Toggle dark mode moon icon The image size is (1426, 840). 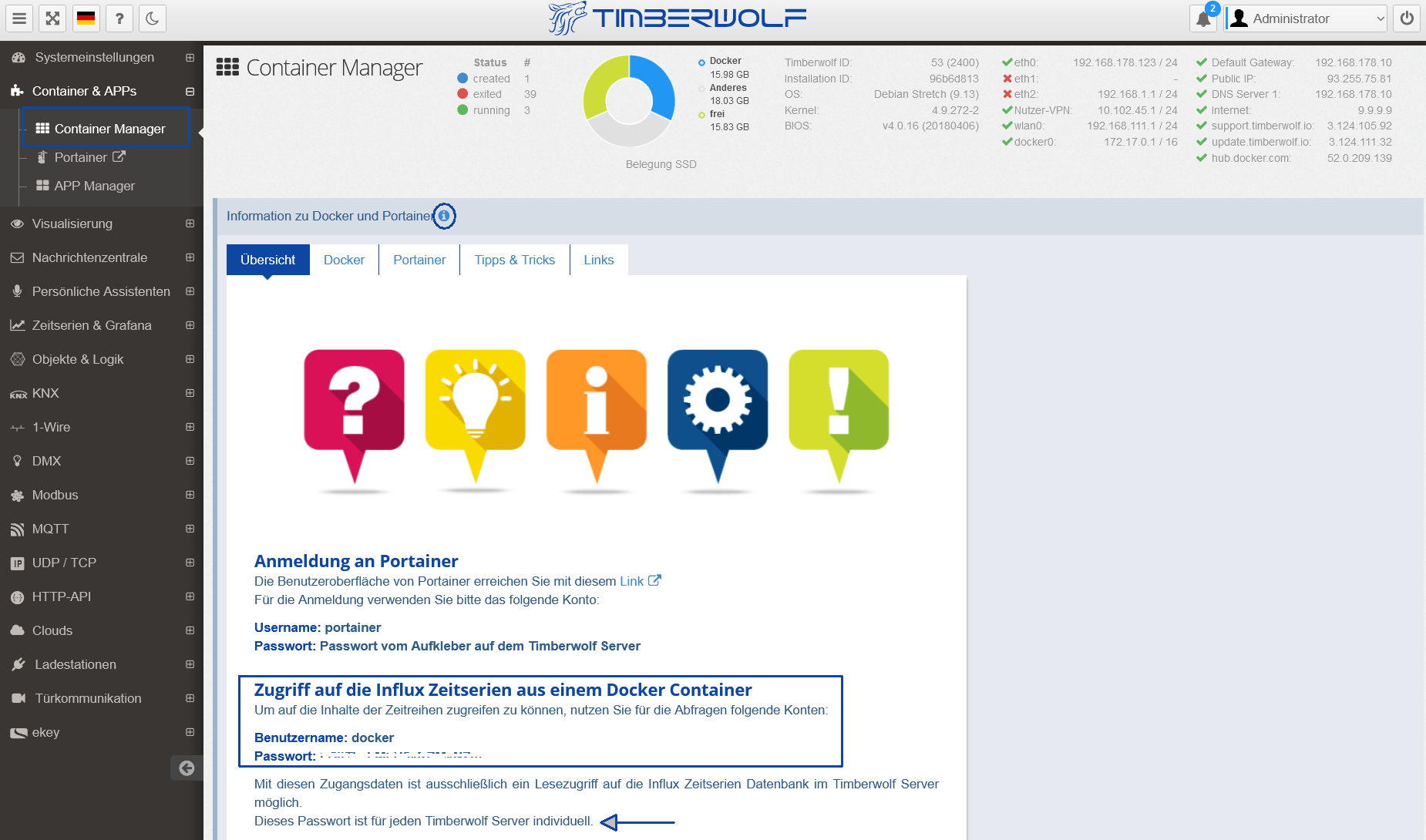click(x=153, y=18)
